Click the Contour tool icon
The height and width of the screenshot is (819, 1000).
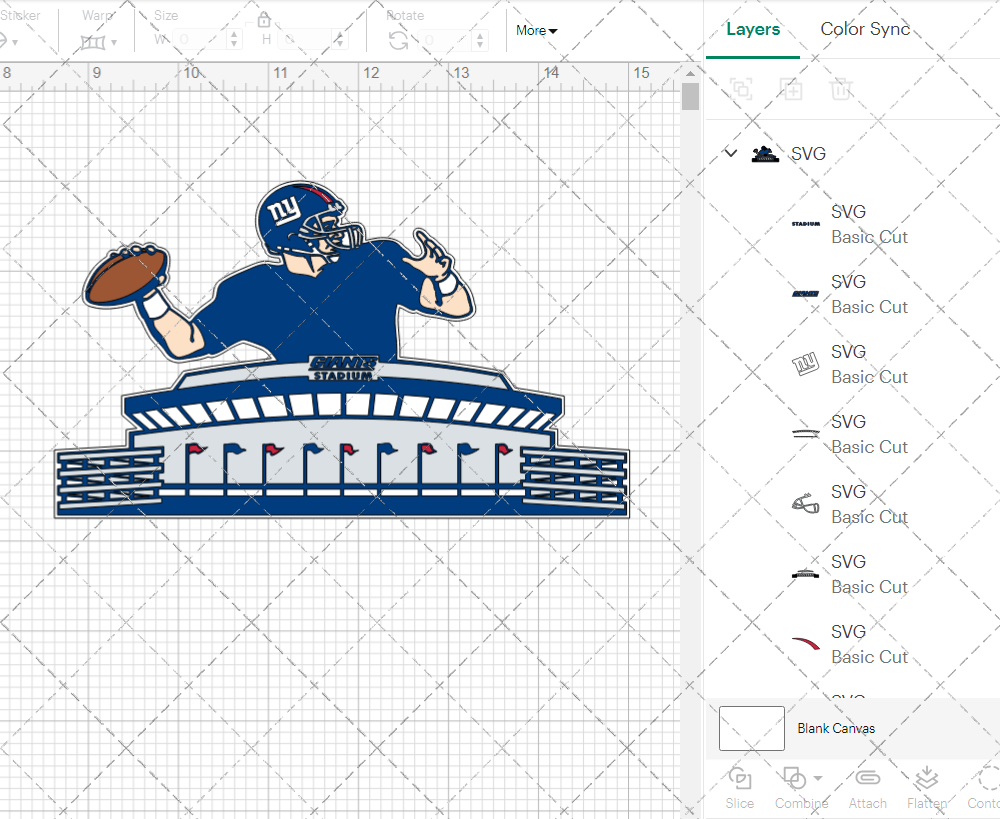click(989, 778)
